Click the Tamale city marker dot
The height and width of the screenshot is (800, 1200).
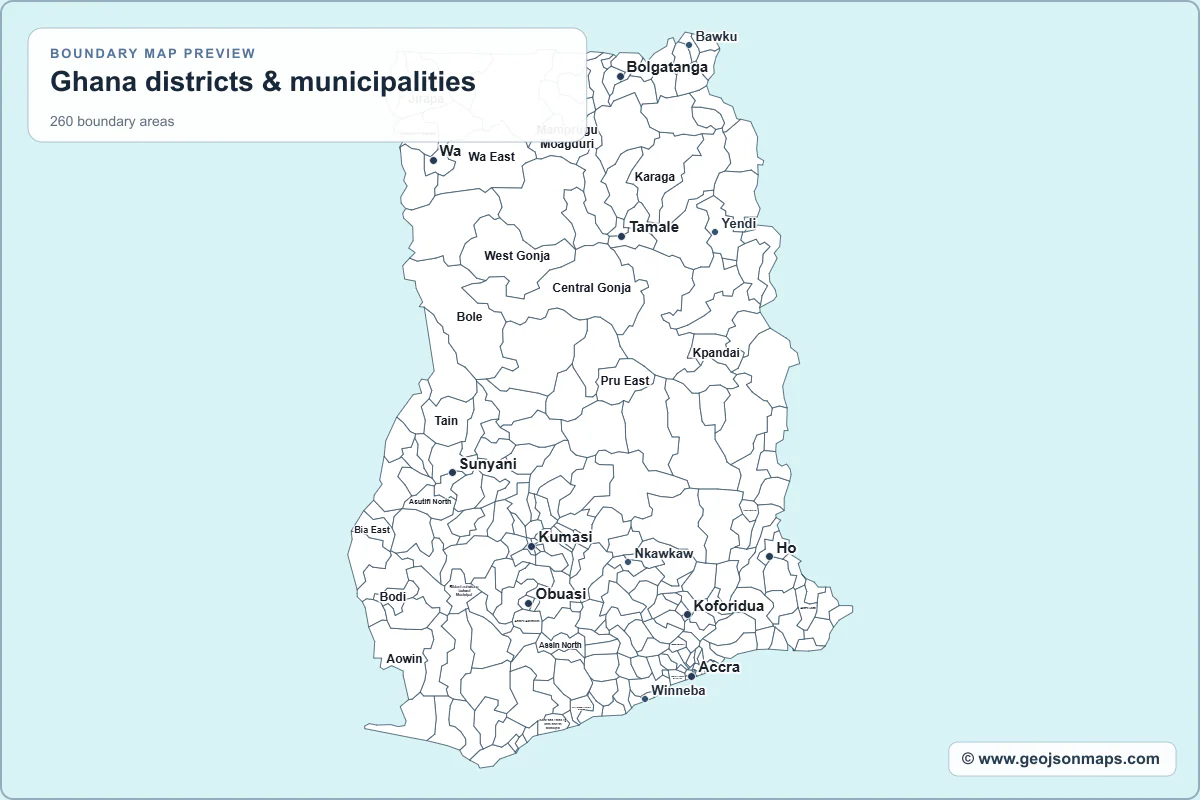click(x=622, y=237)
